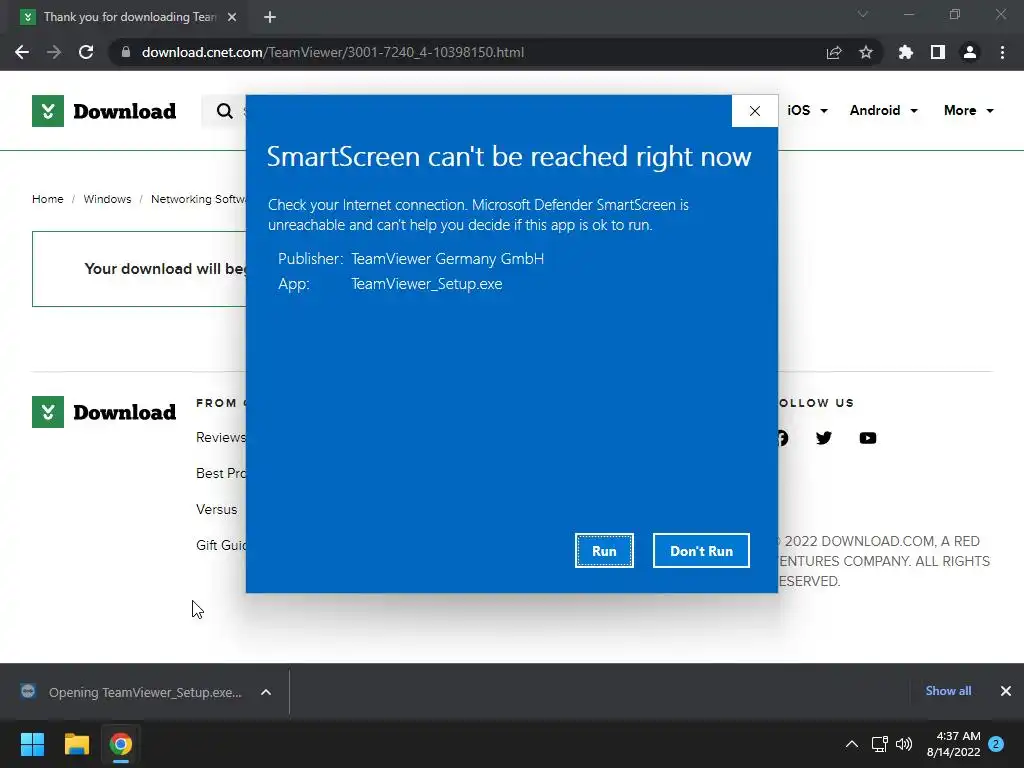
Task: Click the tab search chevron in title bar
Action: pyautogui.click(x=863, y=14)
